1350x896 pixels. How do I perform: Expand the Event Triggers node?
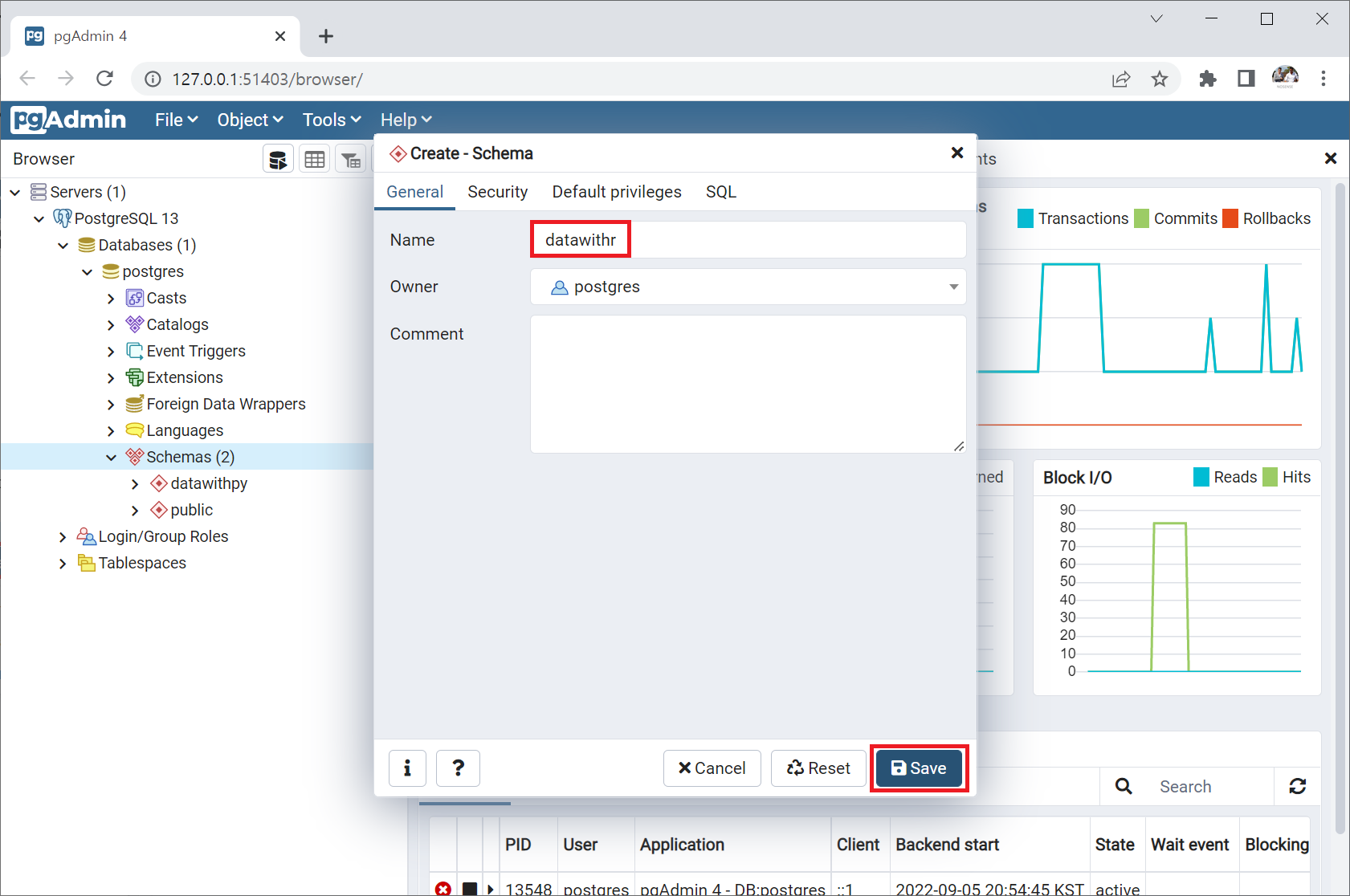tap(111, 351)
